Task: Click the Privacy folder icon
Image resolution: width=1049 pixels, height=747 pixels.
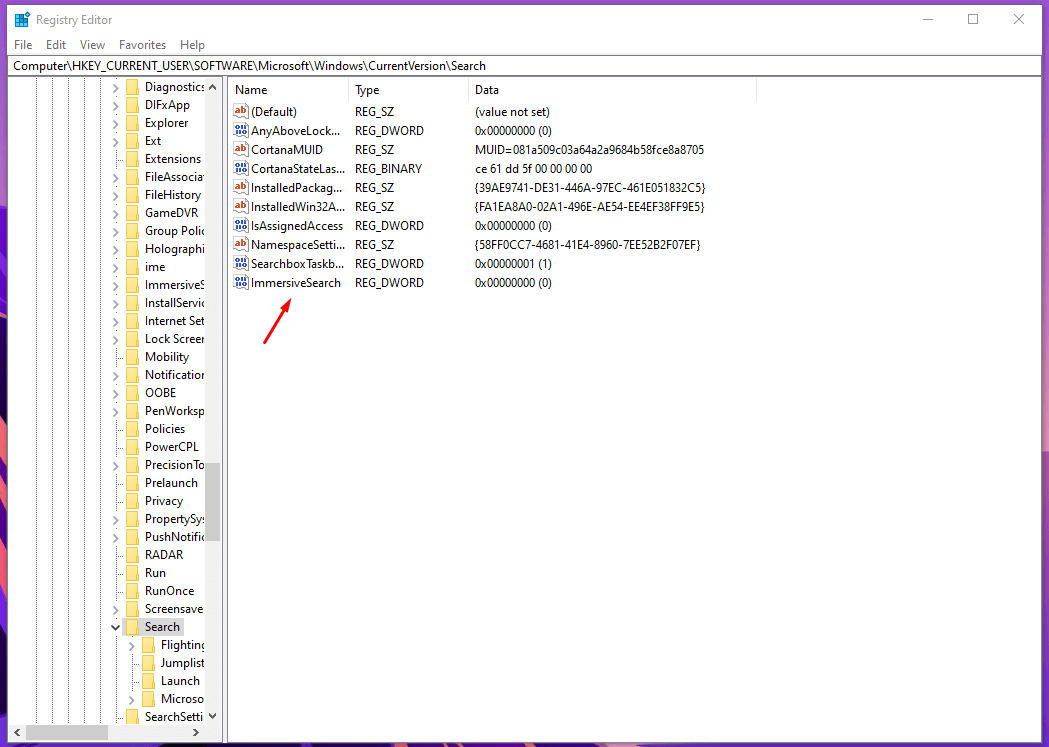Action: (x=132, y=501)
